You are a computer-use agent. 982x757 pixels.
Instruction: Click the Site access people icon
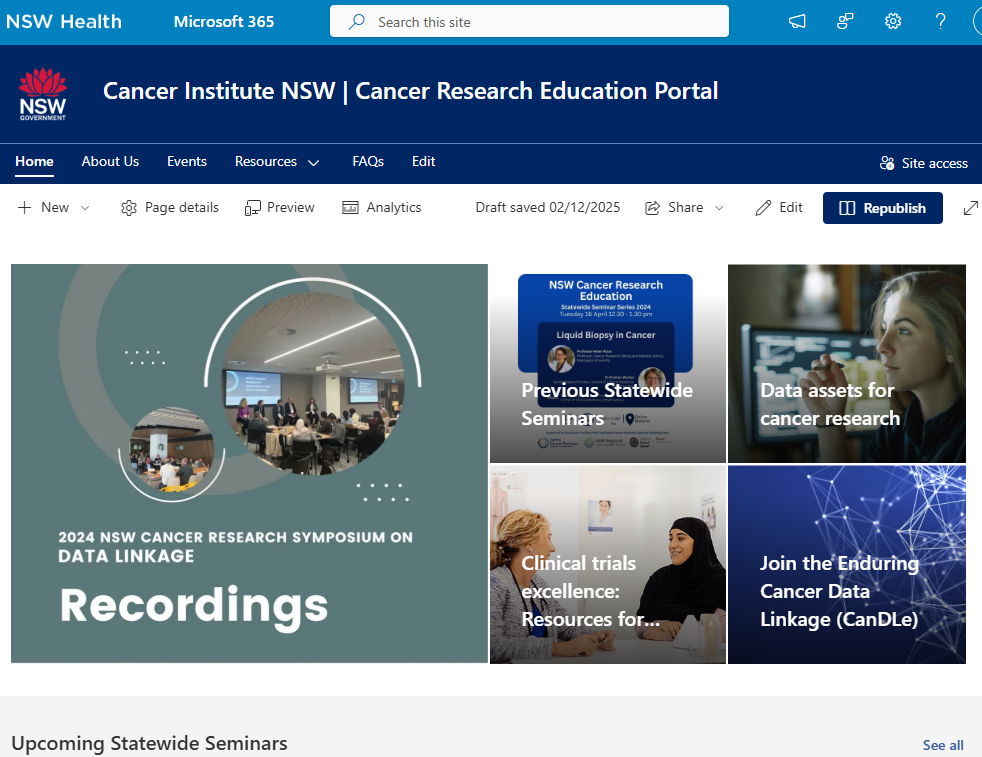pos(887,163)
